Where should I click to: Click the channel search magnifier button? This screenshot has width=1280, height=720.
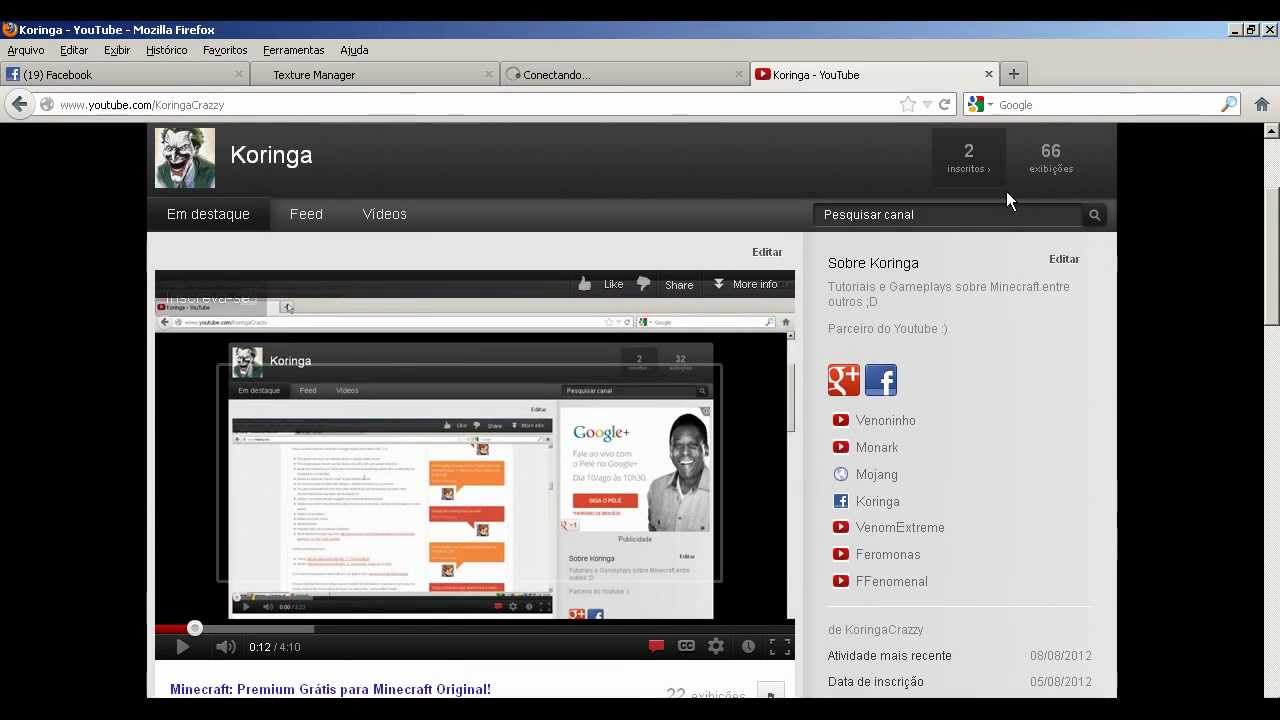point(1095,215)
